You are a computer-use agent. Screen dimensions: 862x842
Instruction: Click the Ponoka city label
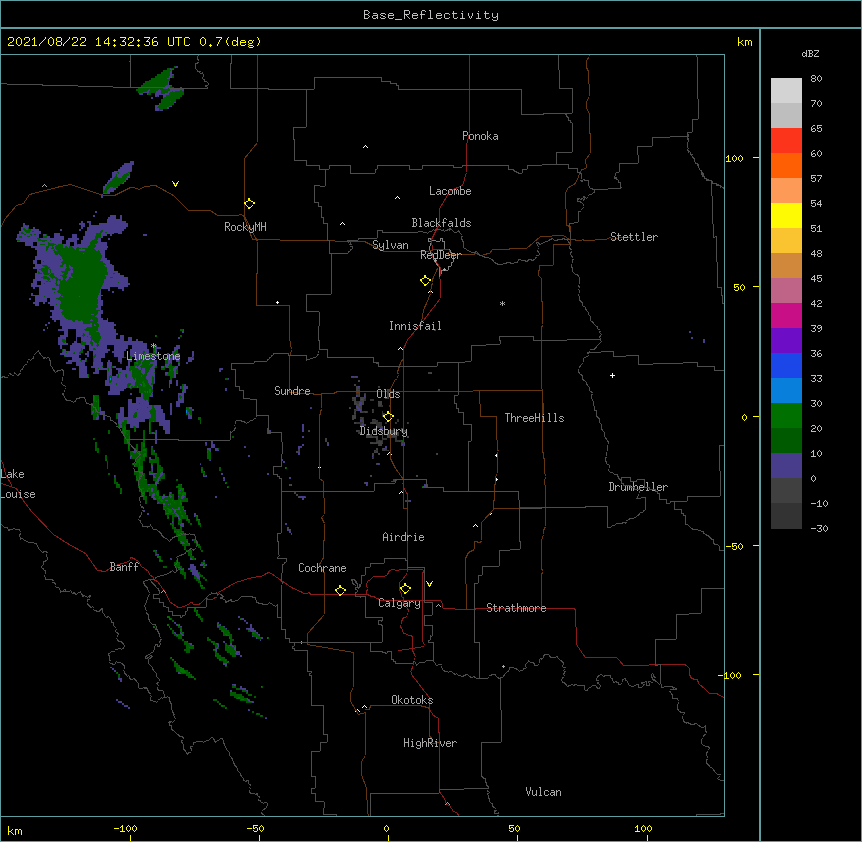(x=480, y=136)
